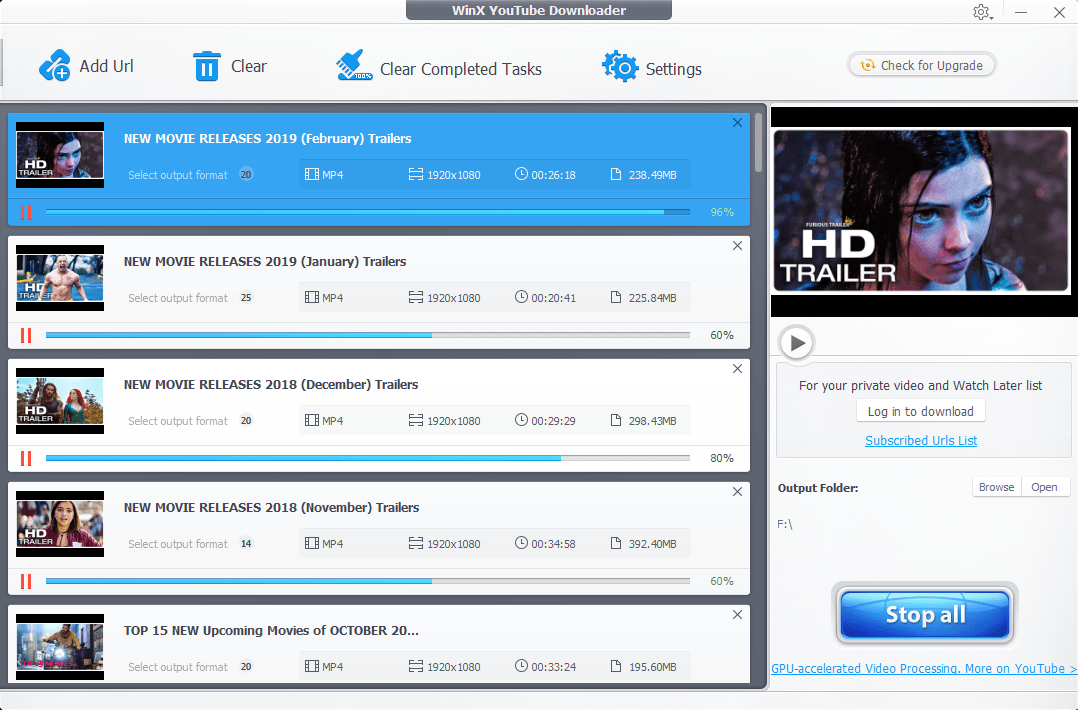This screenshot has height=710, width=1078.
Task: Click the download list scrollbar
Action: (x=758, y=142)
